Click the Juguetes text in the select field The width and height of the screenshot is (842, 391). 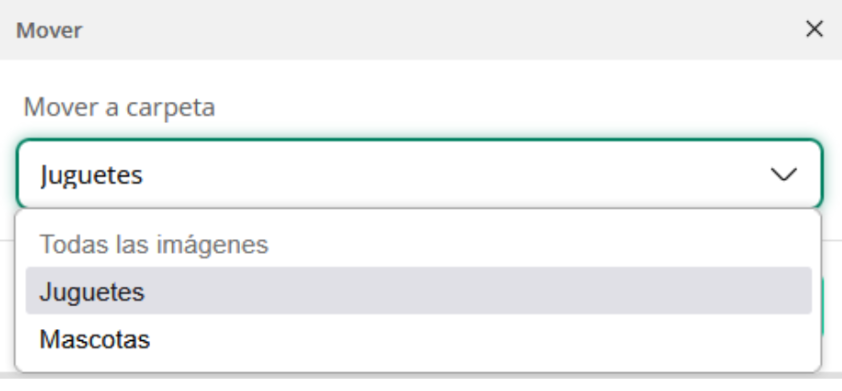(x=91, y=176)
